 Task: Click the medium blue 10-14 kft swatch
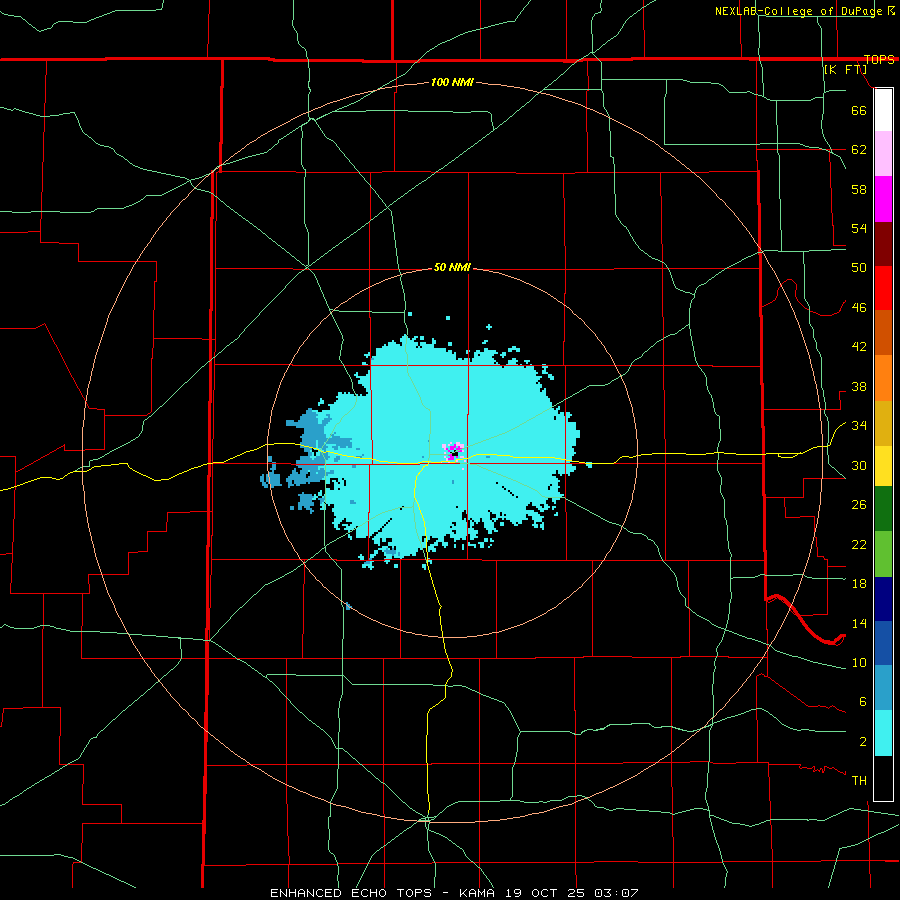point(883,643)
